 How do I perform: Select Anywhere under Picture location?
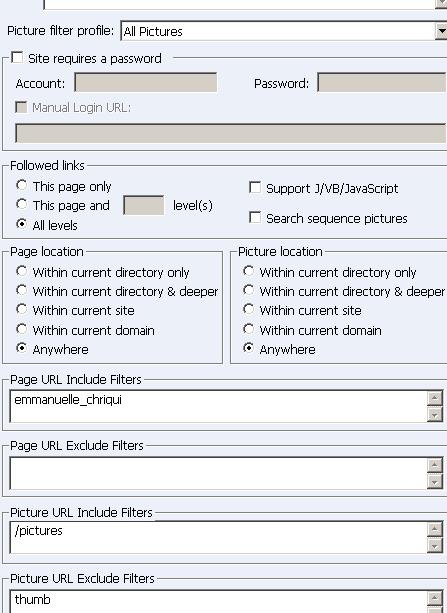[248, 348]
